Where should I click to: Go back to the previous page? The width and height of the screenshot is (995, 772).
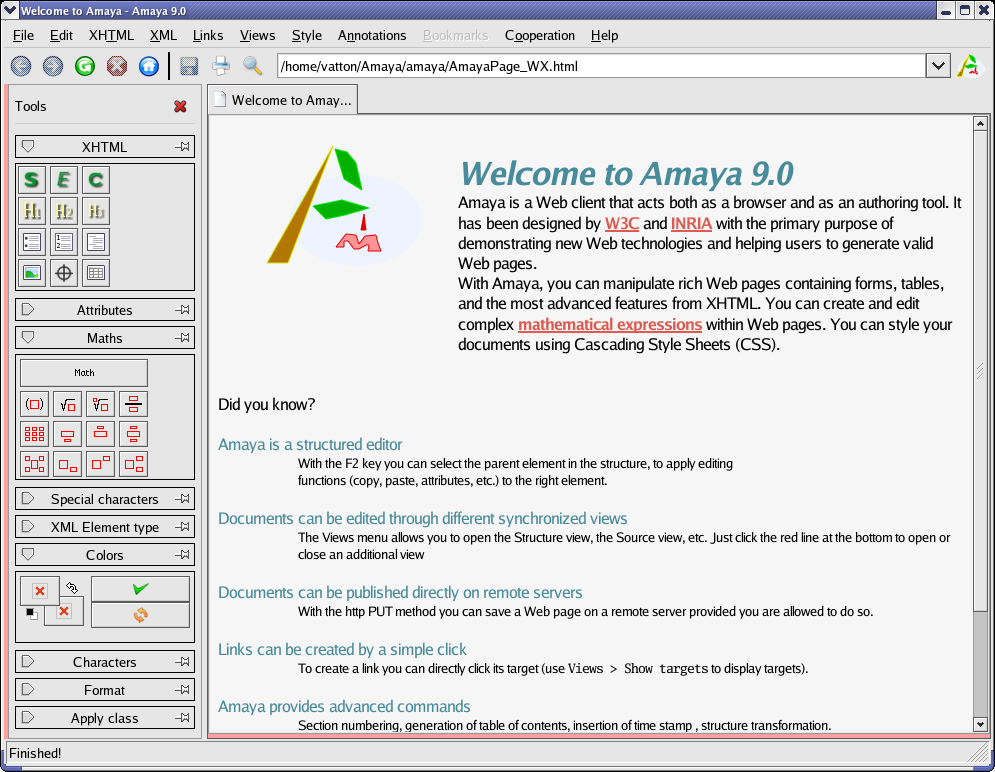click(21, 66)
